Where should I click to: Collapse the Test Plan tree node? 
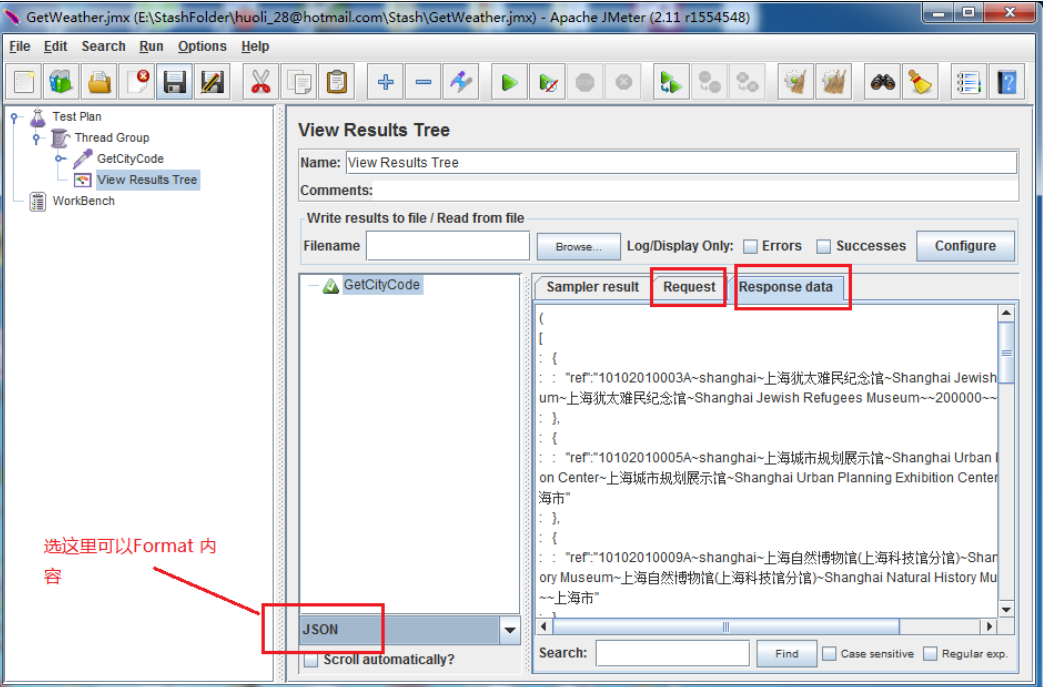[x=15, y=117]
